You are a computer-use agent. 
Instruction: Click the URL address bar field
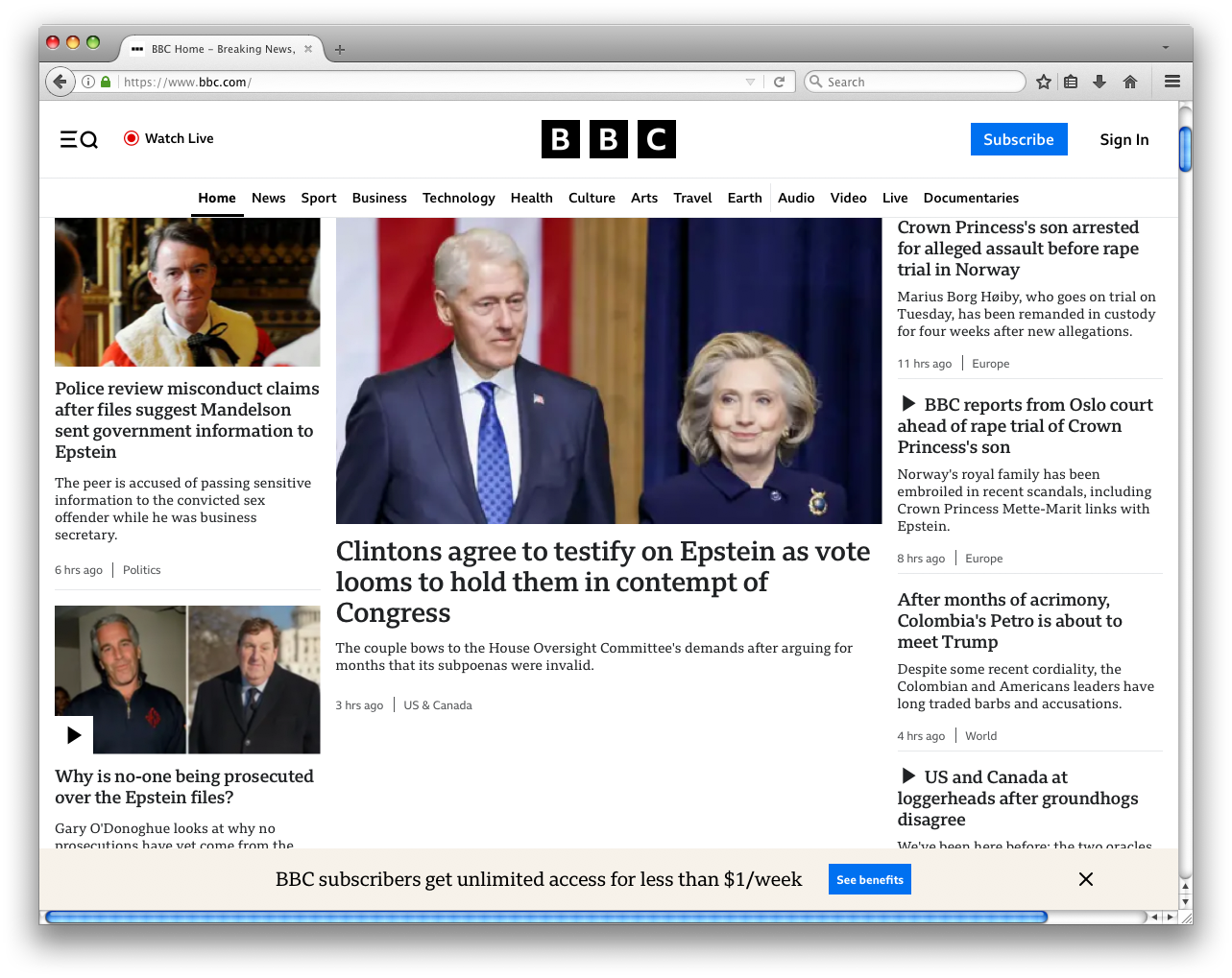click(432, 82)
